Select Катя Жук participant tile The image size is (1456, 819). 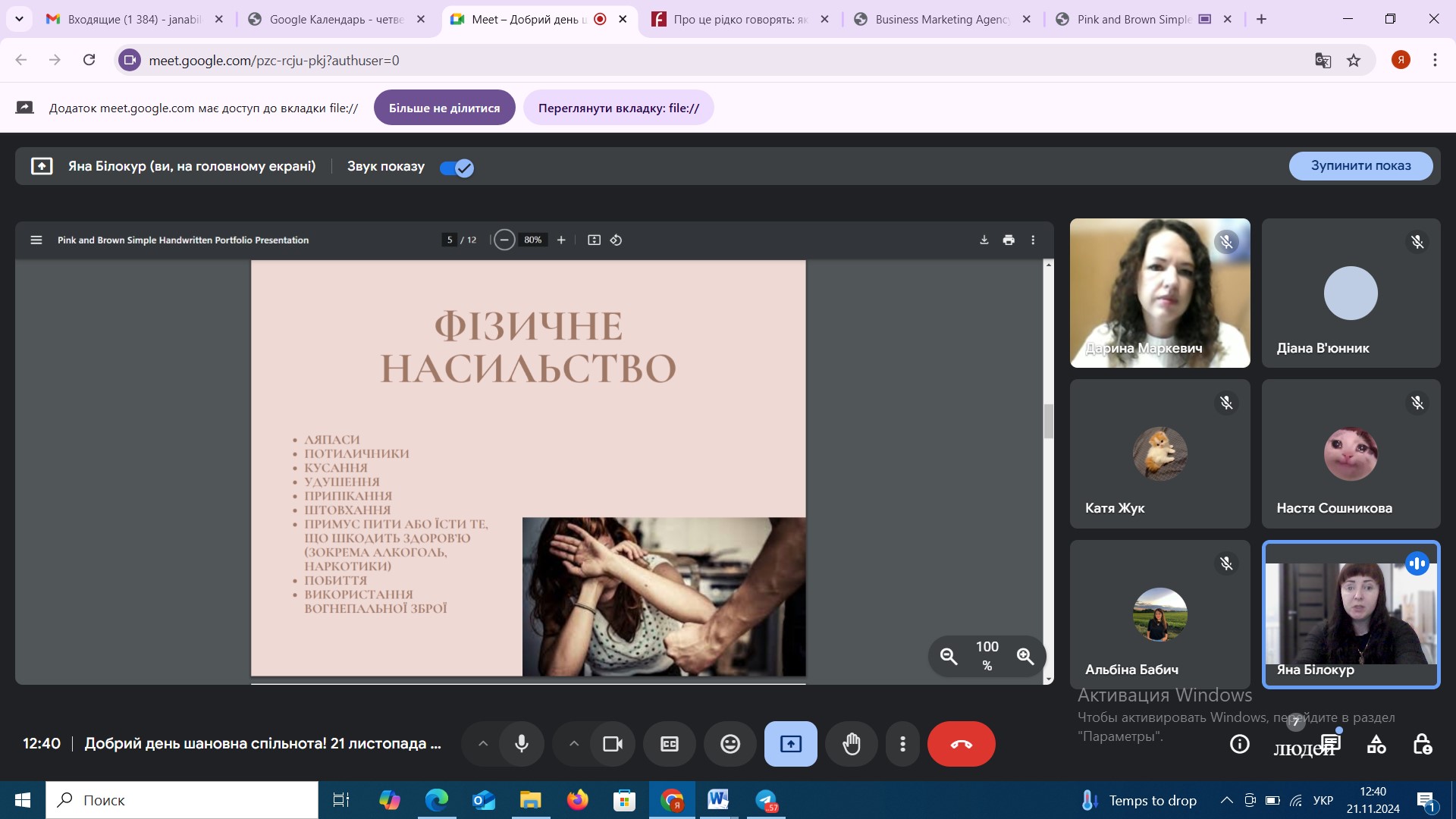pyautogui.click(x=1159, y=453)
